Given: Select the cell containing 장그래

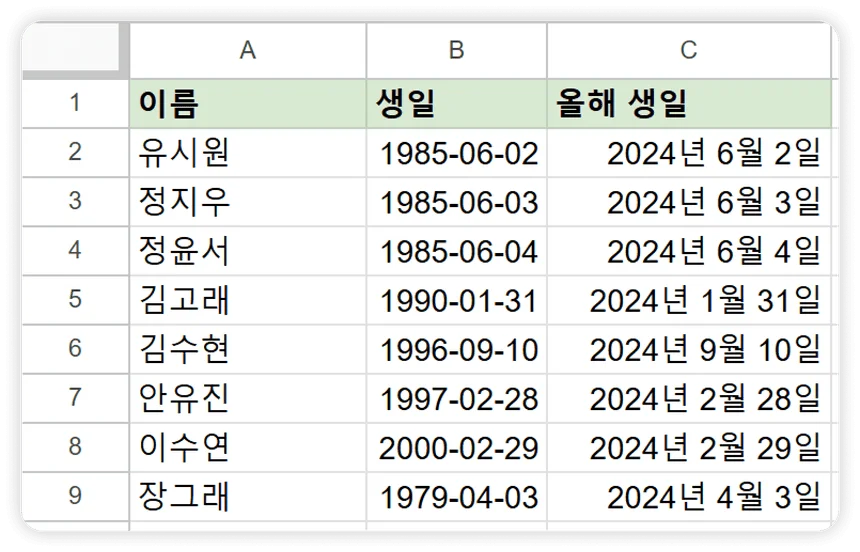Looking at the screenshot, I should 247,495.
